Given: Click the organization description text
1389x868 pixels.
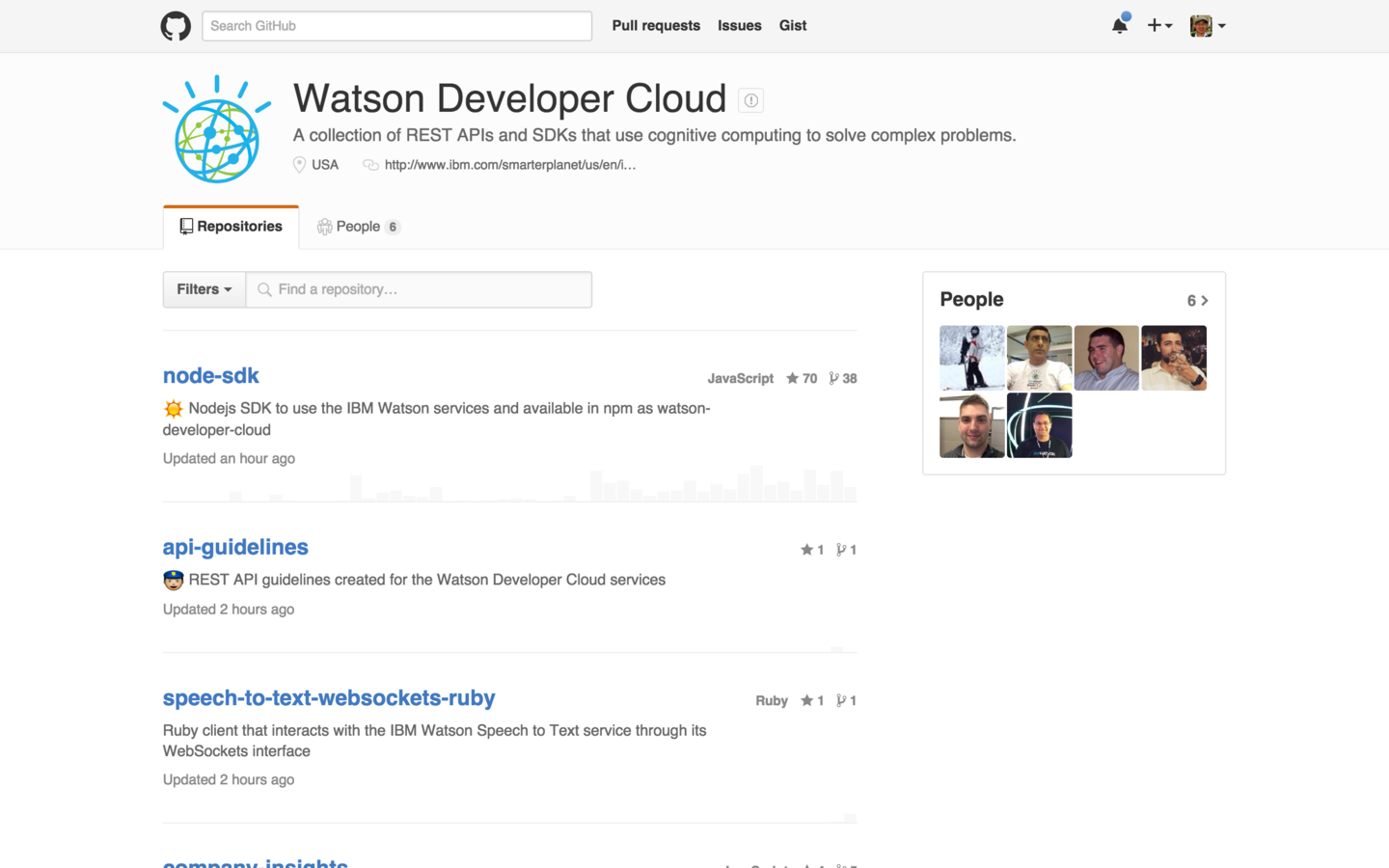Looking at the screenshot, I should coord(655,135).
